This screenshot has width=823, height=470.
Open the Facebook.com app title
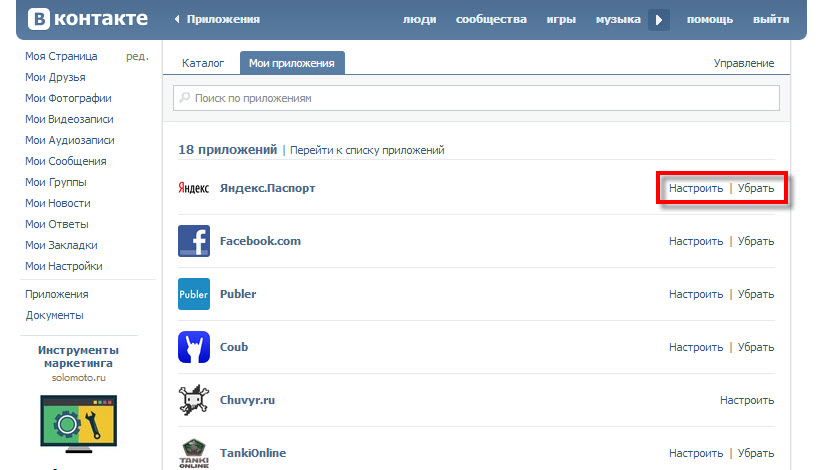[x=260, y=241]
